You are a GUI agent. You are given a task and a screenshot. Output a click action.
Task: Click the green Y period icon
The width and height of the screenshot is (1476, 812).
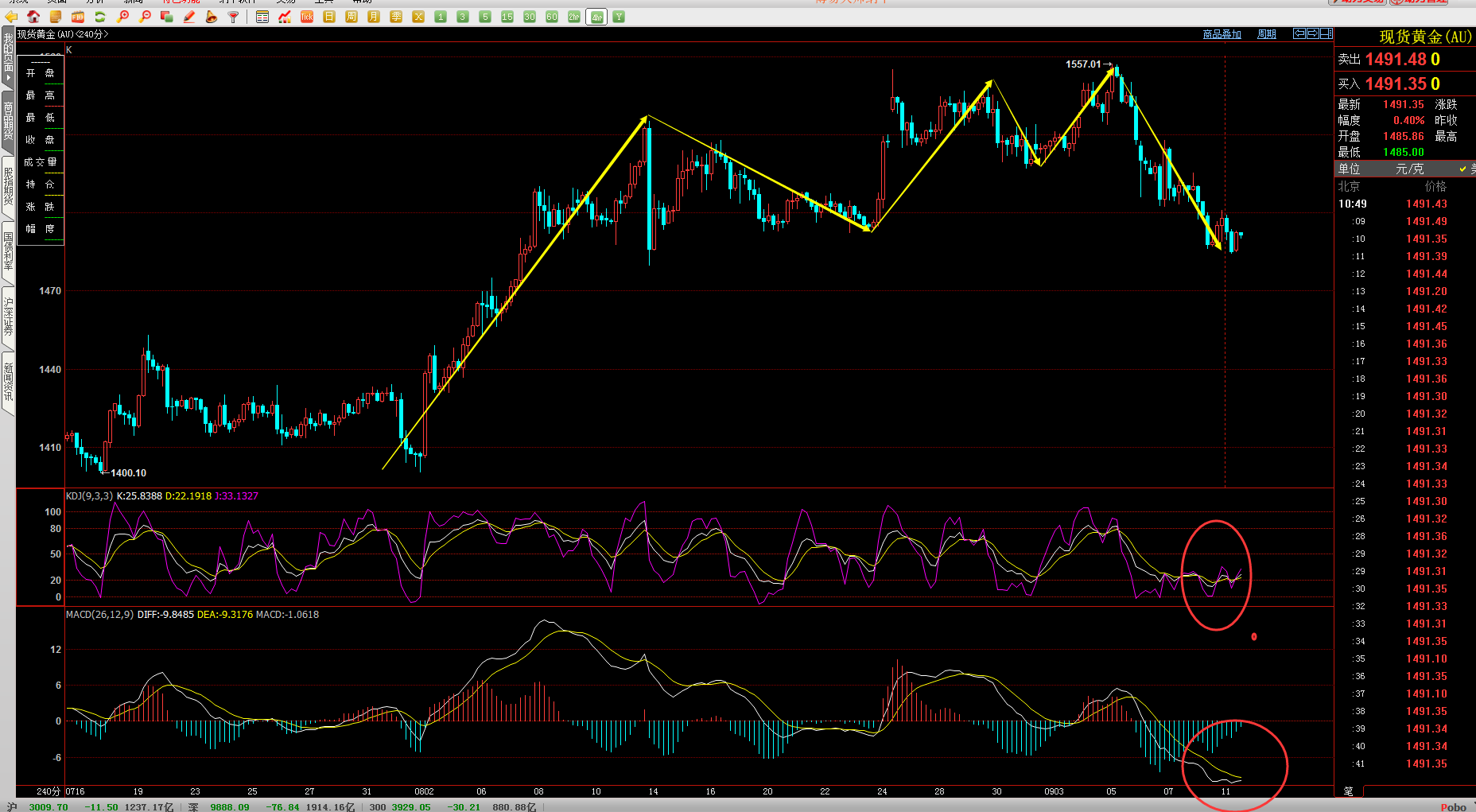click(619, 17)
